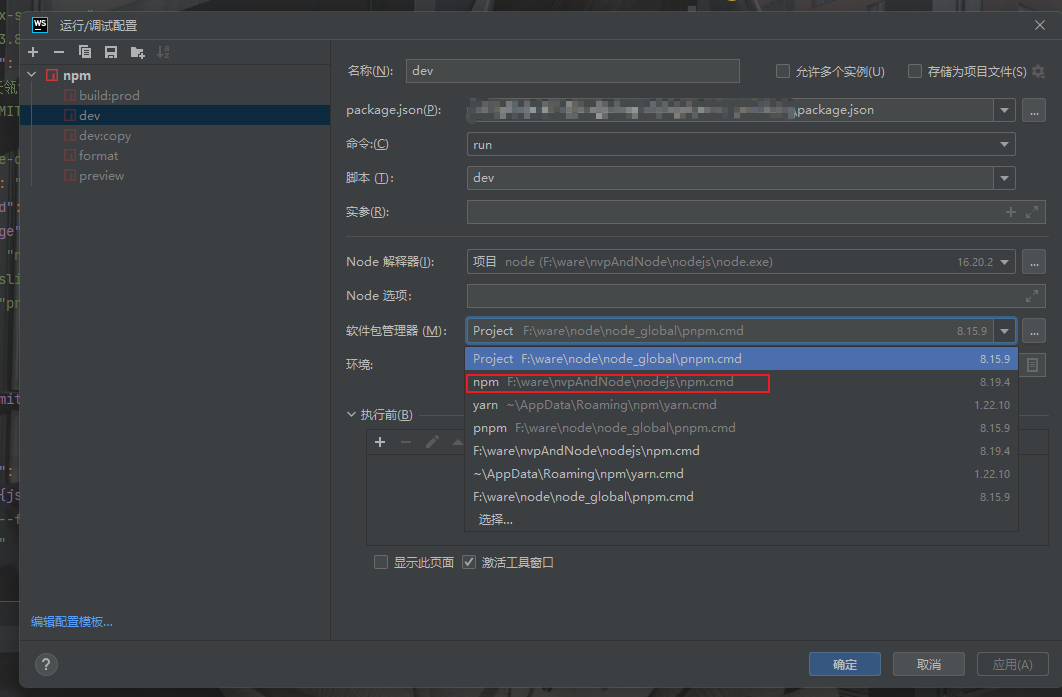Image resolution: width=1062 pixels, height=697 pixels.
Task: Create a new configurations folder
Action: tap(136, 51)
